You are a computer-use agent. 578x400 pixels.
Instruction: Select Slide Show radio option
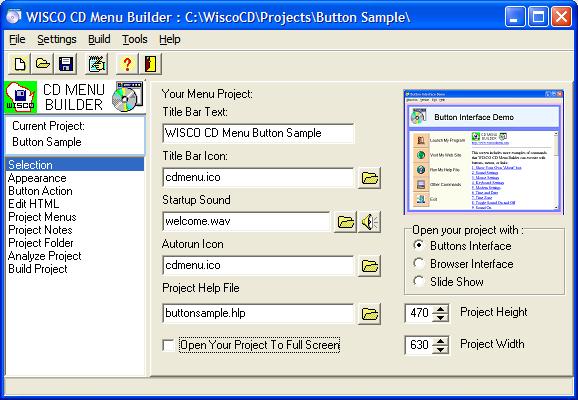pyautogui.click(x=418, y=281)
